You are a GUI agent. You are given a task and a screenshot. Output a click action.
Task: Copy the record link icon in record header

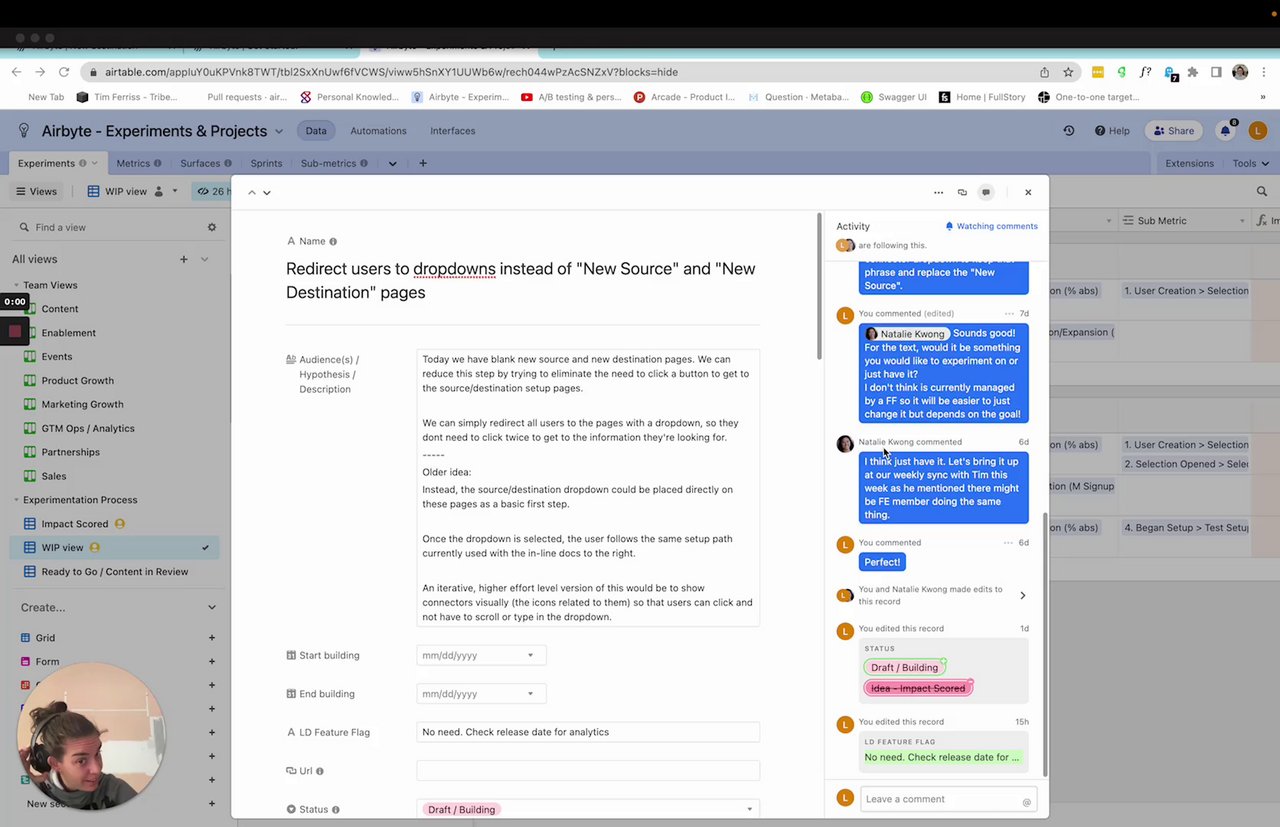click(962, 192)
